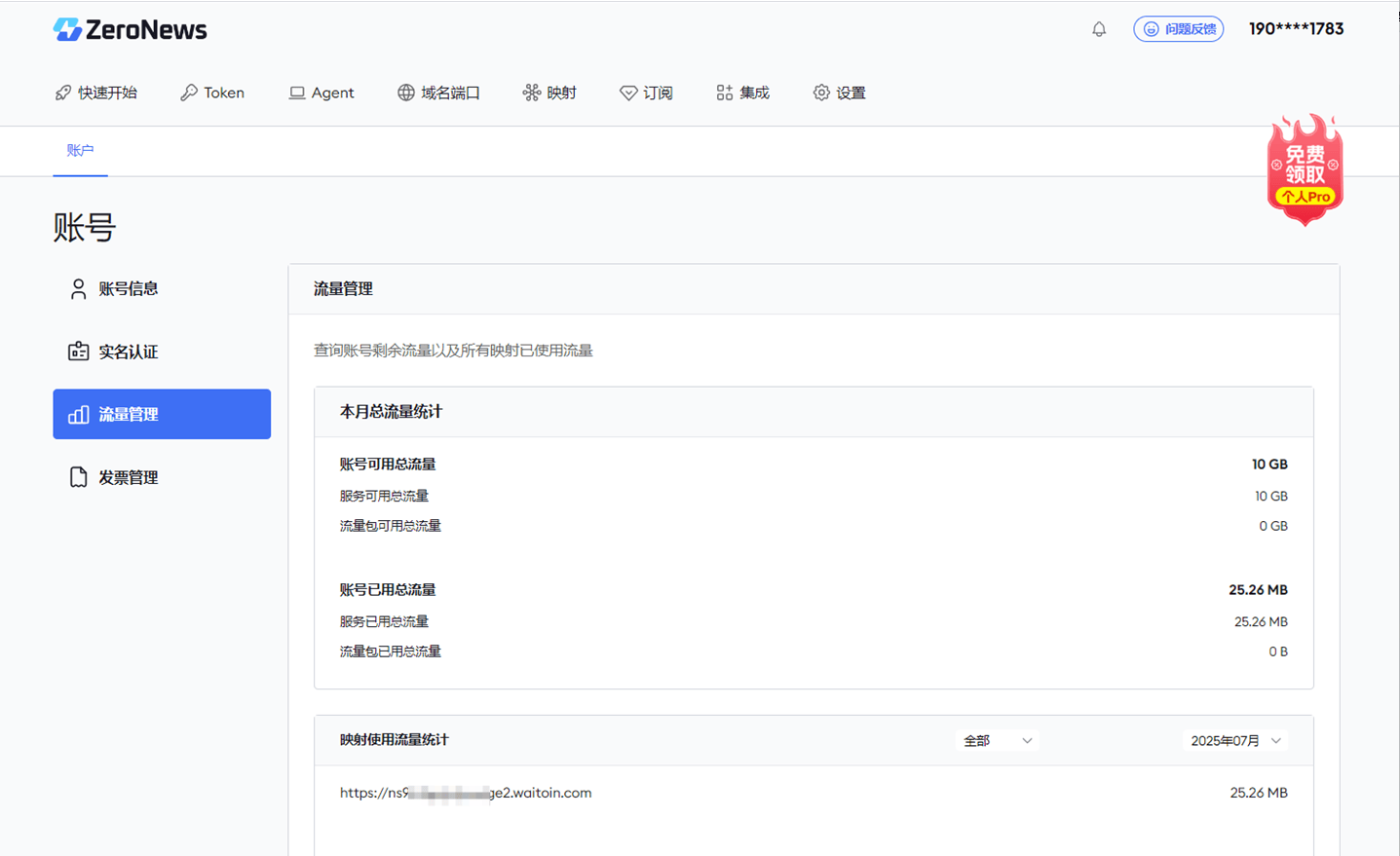
Task: Open the 全部 filter dropdown
Action: 996,740
